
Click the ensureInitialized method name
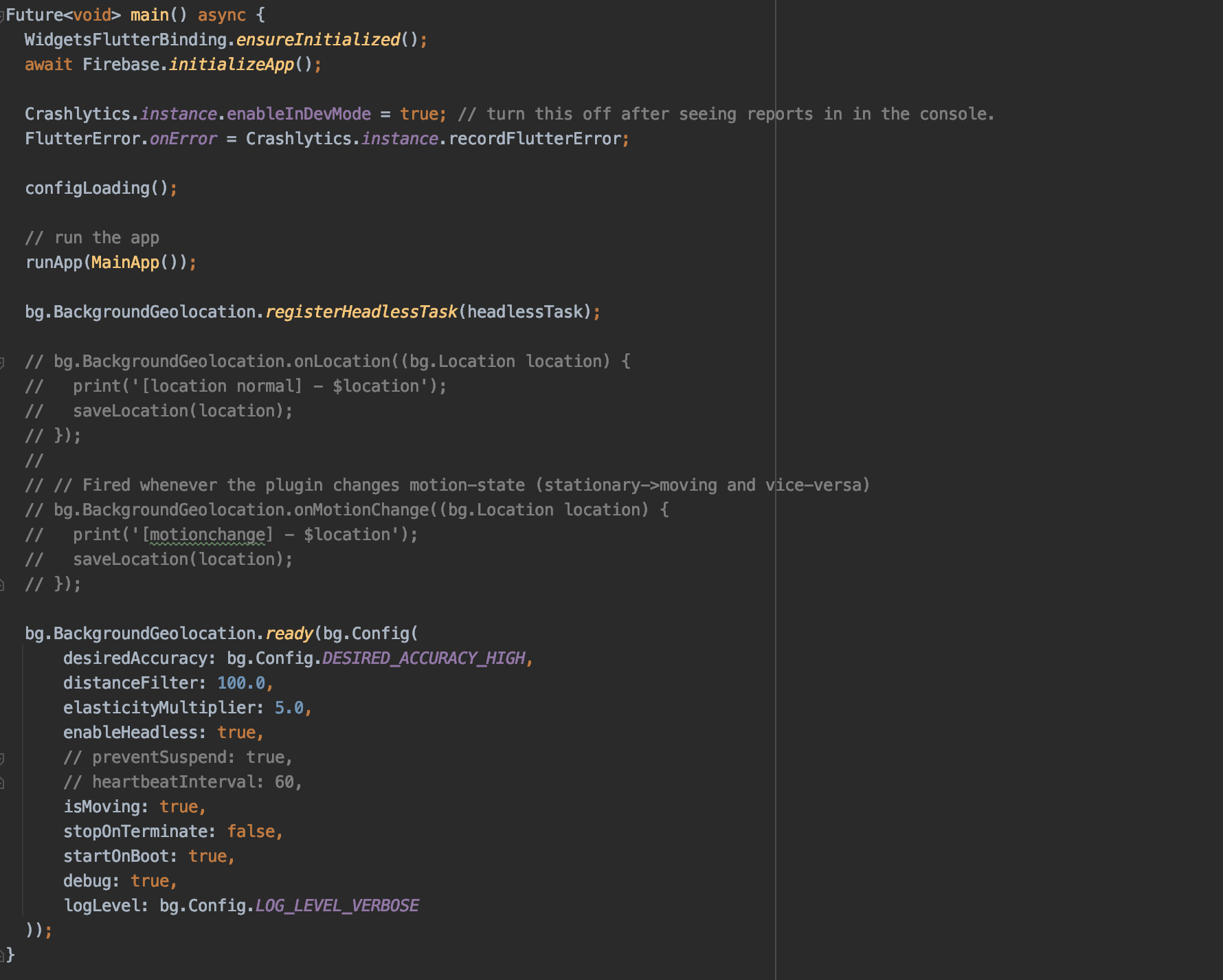317,39
